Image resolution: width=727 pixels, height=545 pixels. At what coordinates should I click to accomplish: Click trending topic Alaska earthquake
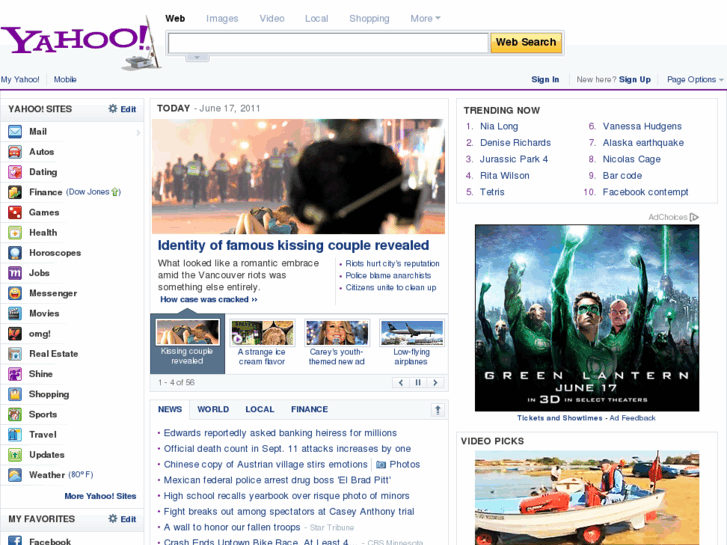coord(643,143)
